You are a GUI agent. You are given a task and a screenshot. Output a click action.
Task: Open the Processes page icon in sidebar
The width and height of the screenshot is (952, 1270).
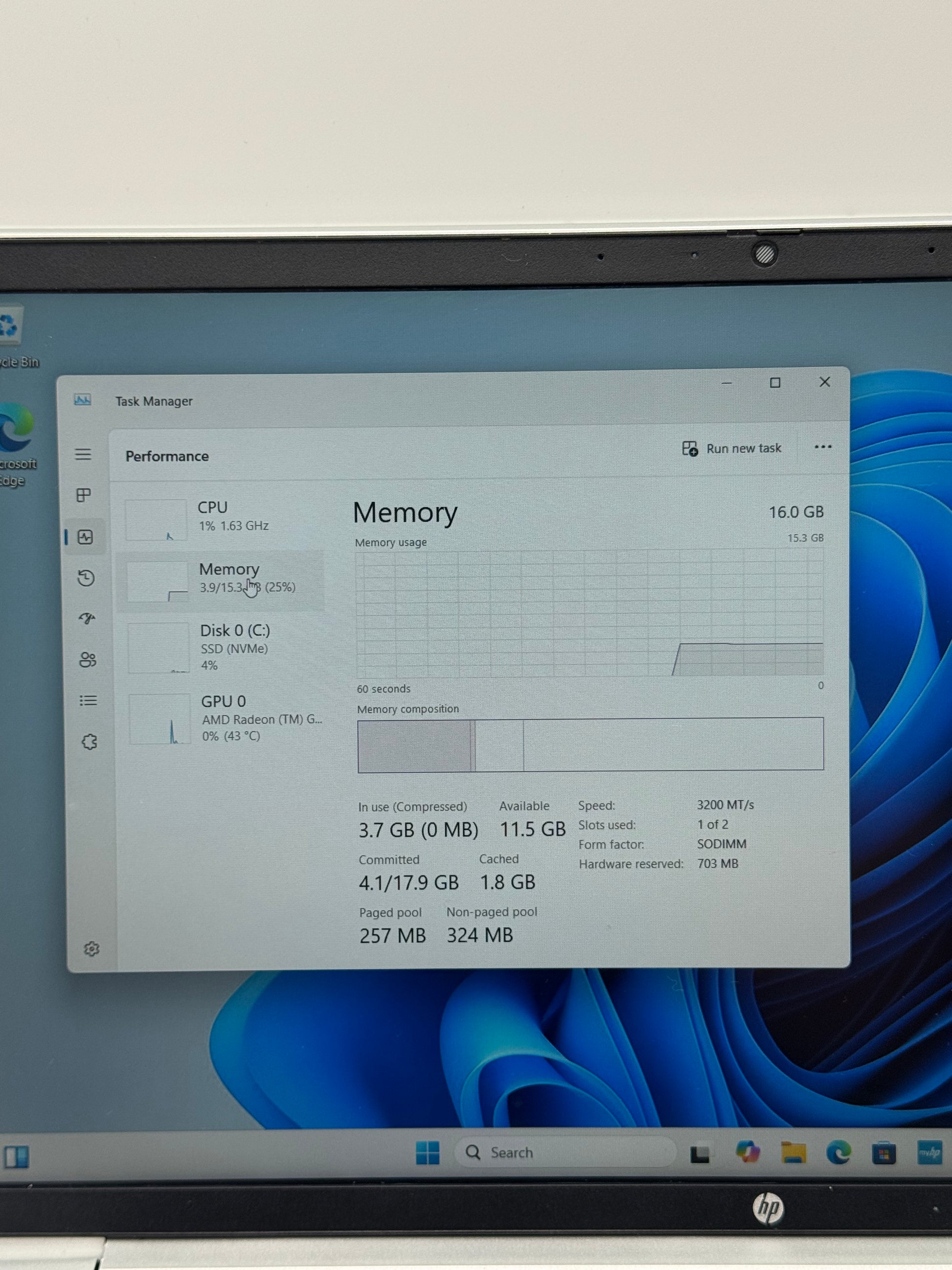tap(84, 495)
